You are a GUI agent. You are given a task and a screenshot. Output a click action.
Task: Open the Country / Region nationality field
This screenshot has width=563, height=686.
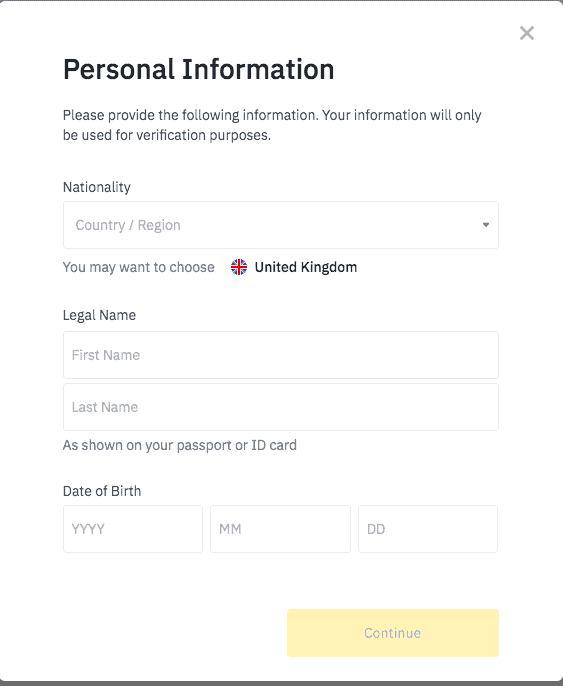(281, 225)
